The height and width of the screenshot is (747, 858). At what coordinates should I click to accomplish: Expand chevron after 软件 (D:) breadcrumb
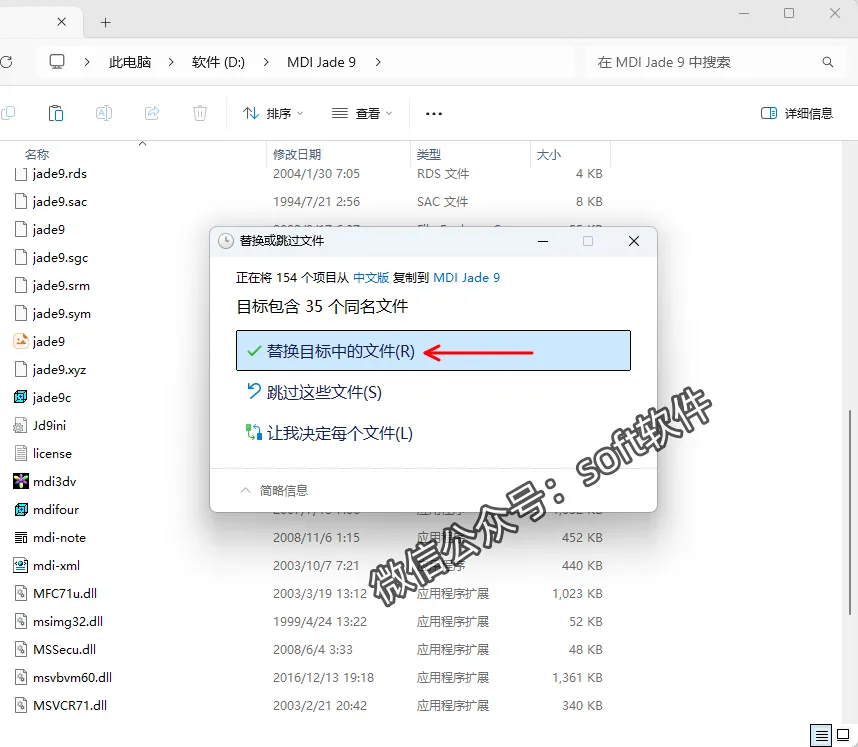(x=266, y=62)
